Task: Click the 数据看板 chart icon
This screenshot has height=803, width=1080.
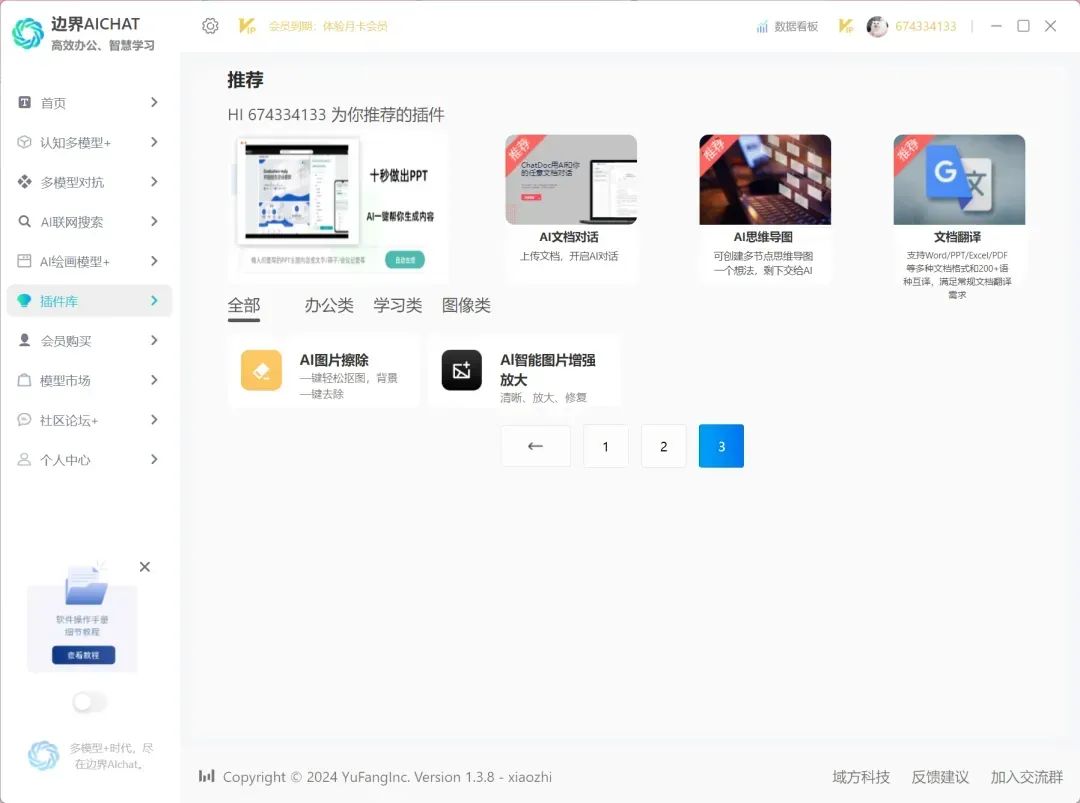Action: (x=762, y=26)
